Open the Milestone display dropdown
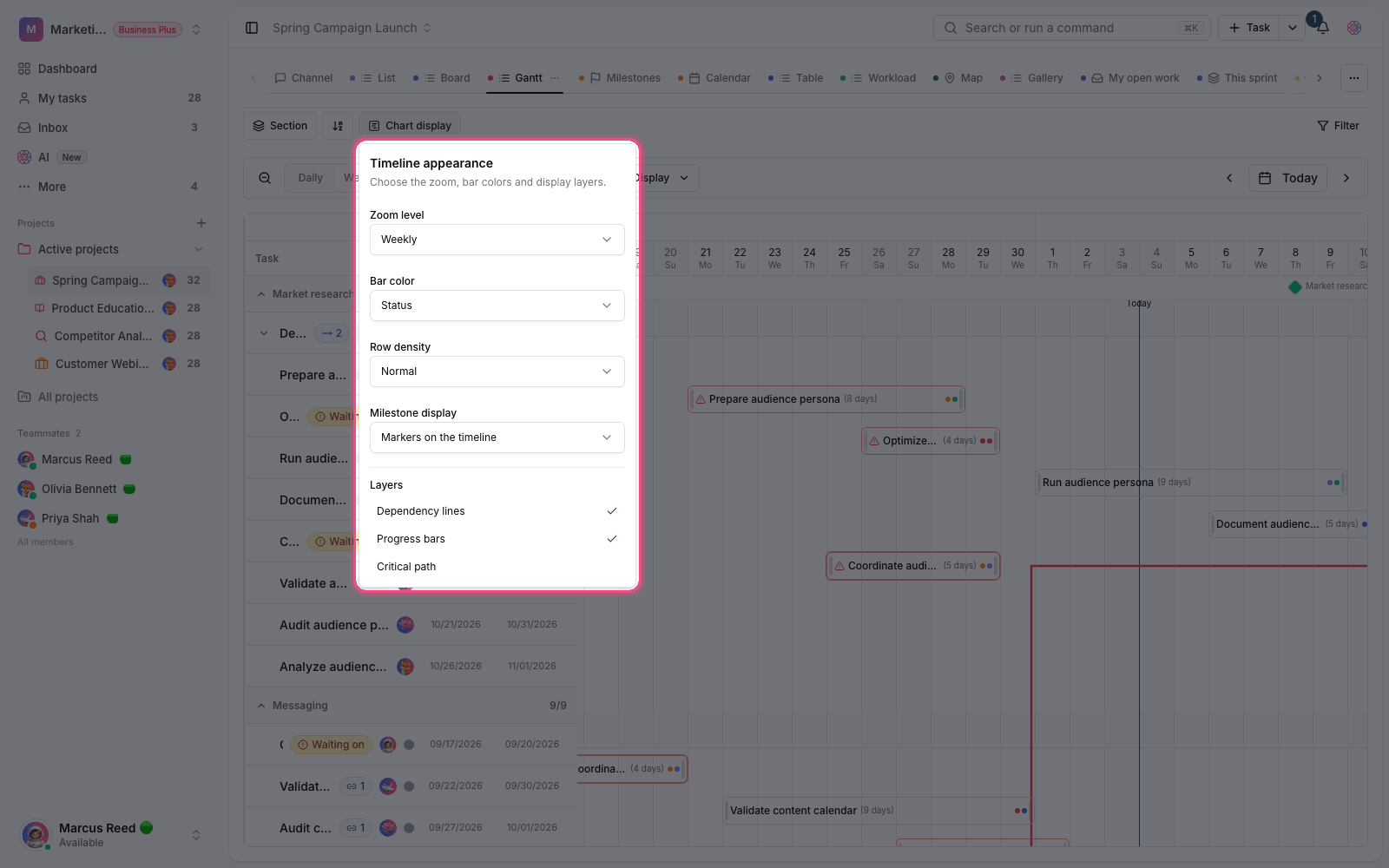1389x868 pixels. 497,437
